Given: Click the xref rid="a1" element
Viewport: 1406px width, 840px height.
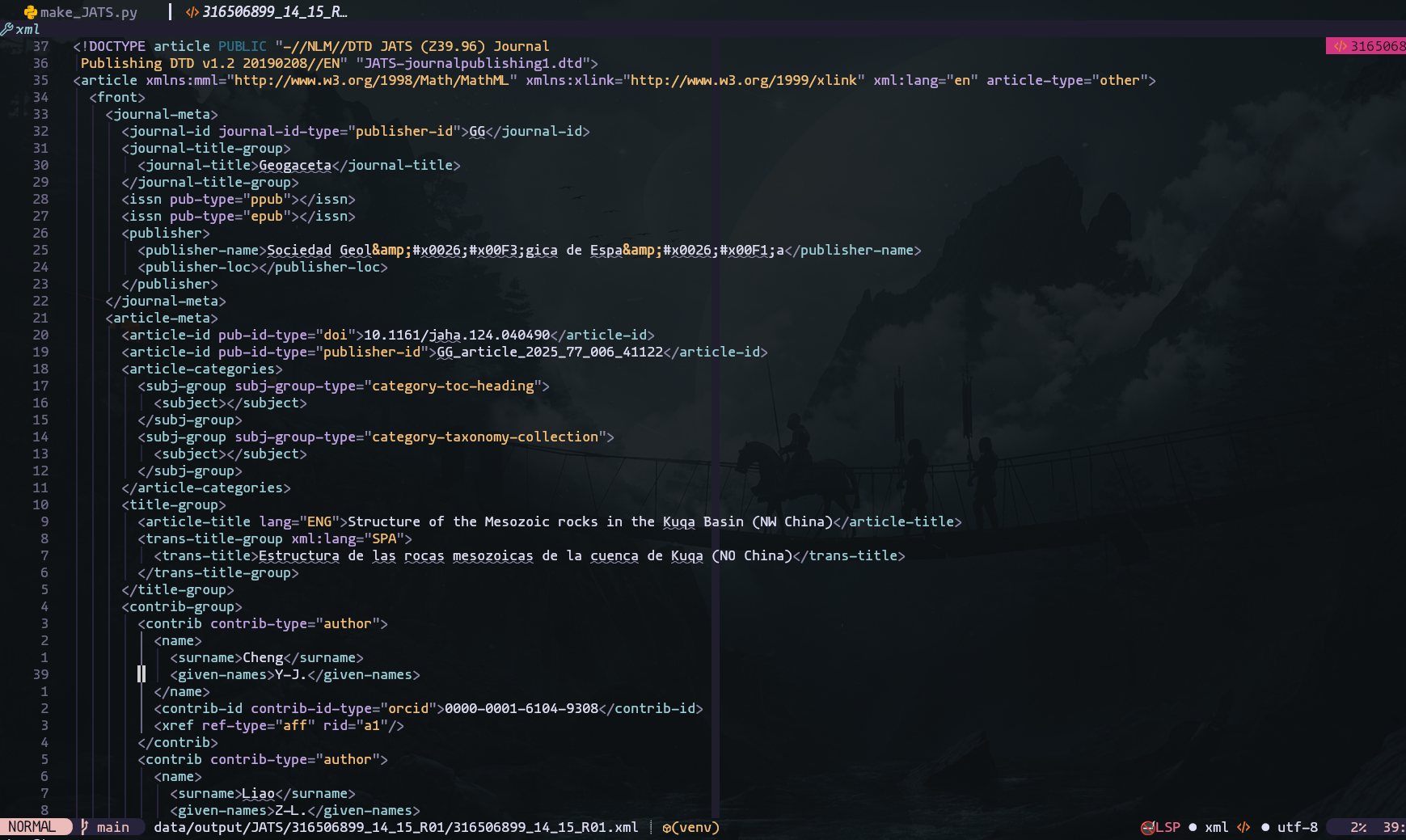Looking at the screenshot, I should (279, 725).
